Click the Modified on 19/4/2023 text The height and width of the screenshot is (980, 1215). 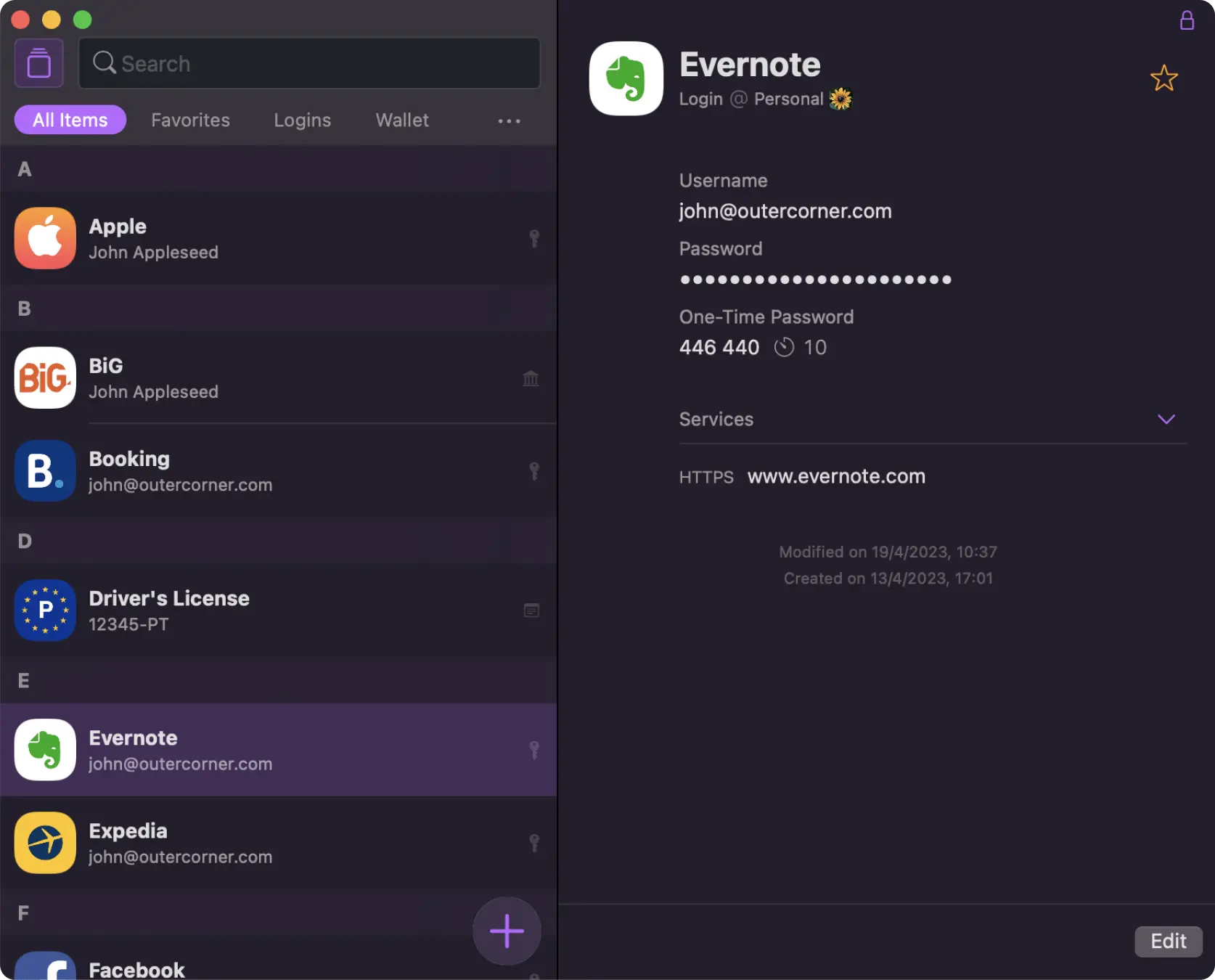(888, 552)
